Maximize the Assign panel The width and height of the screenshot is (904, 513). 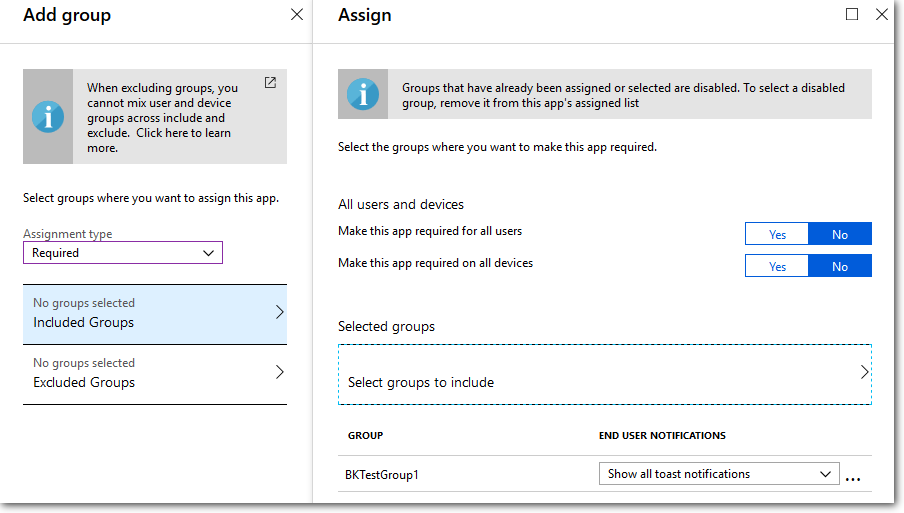(x=852, y=15)
